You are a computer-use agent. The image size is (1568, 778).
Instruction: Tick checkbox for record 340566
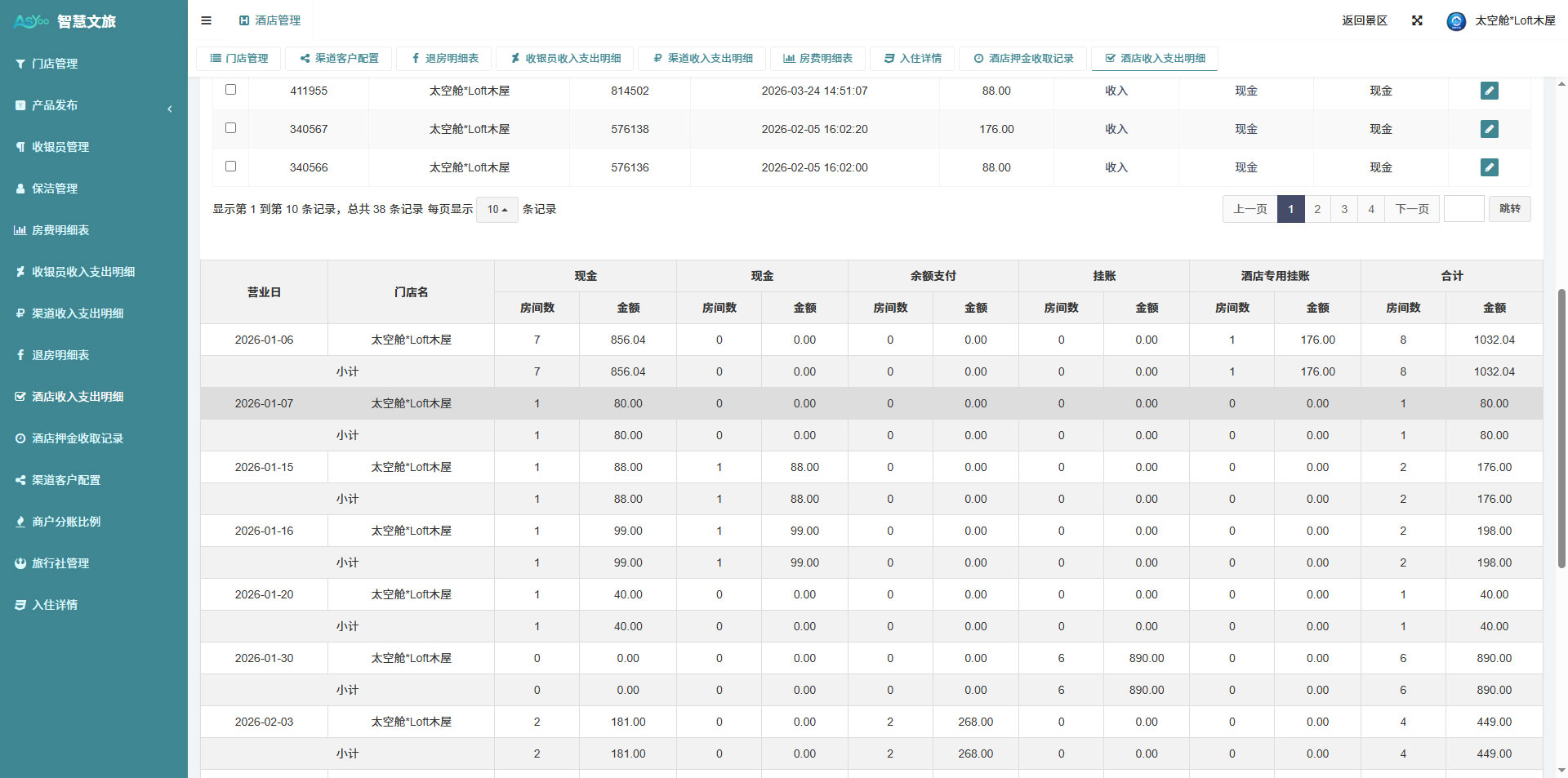click(230, 167)
